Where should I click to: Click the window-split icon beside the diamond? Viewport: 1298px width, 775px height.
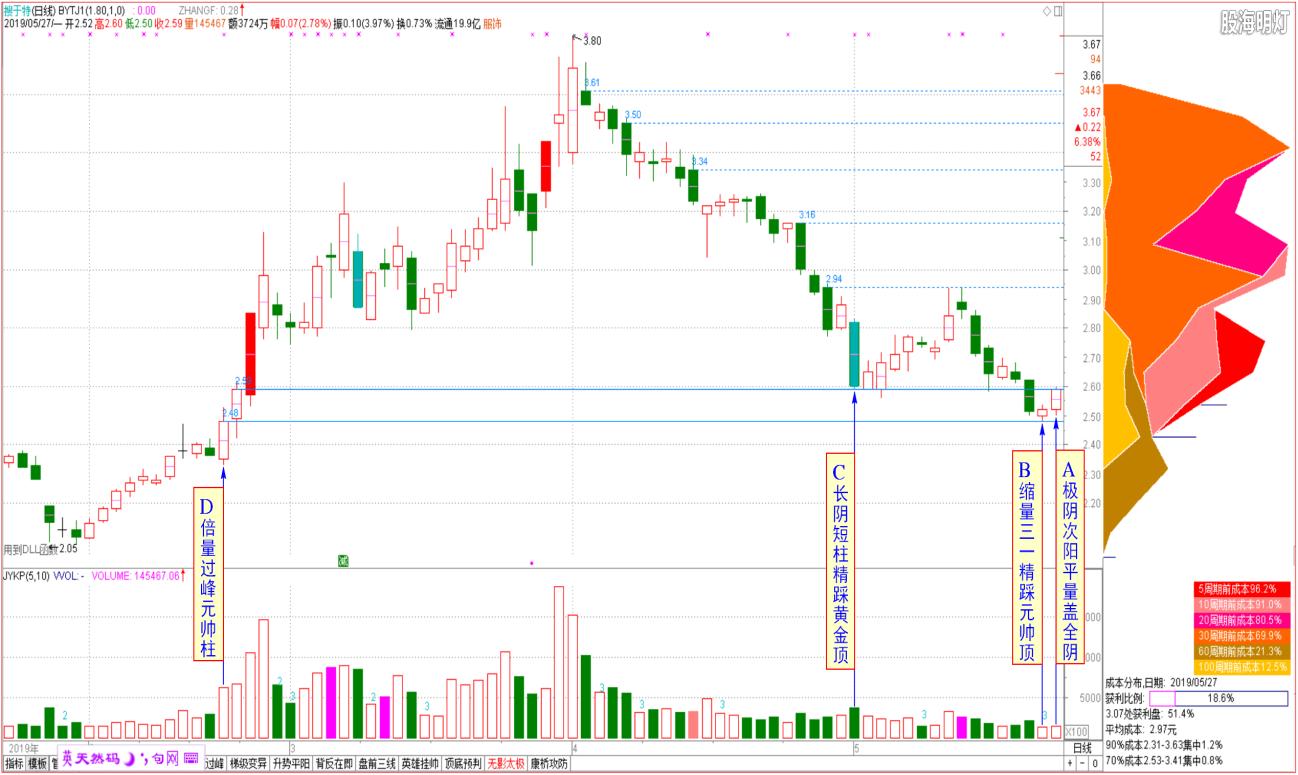(x=1058, y=11)
